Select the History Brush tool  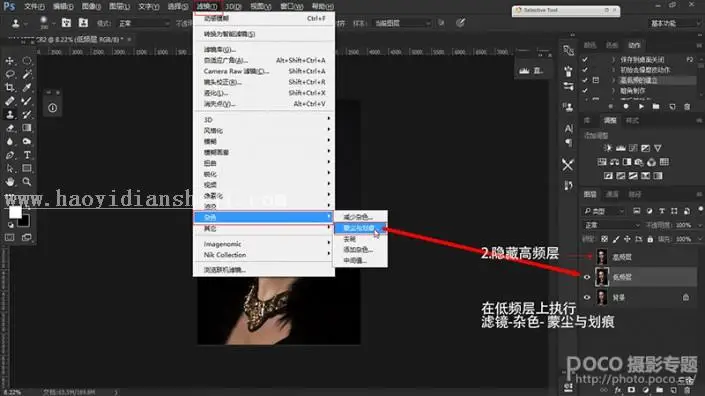(27, 114)
